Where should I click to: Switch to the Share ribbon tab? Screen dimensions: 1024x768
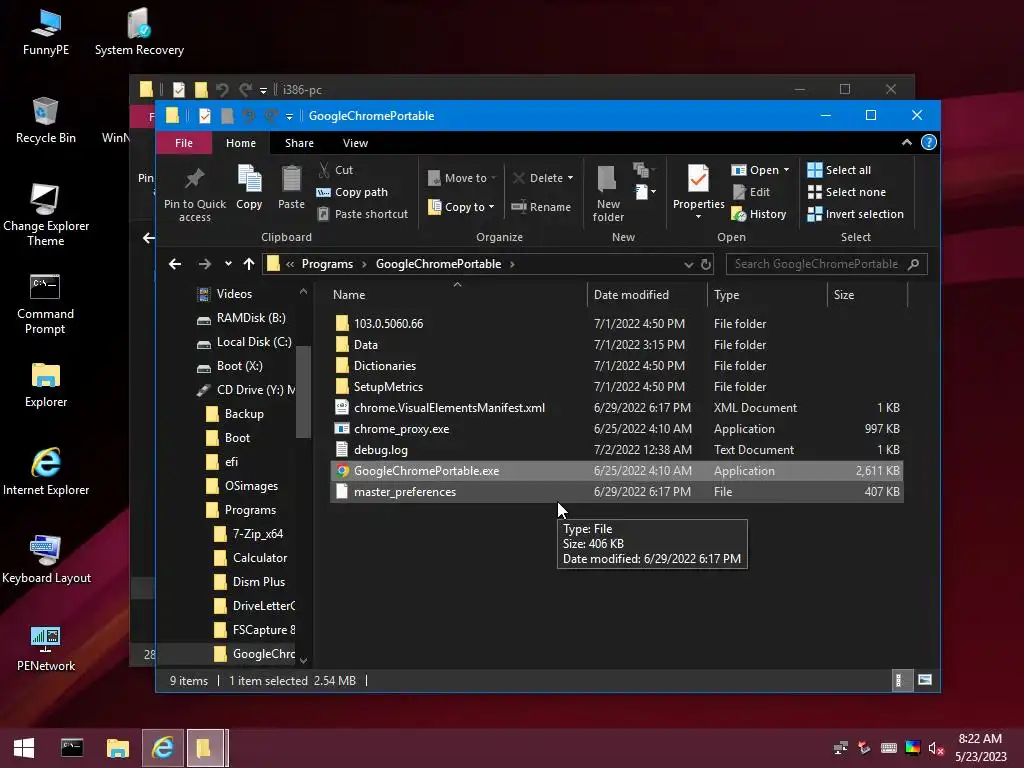pyautogui.click(x=299, y=143)
